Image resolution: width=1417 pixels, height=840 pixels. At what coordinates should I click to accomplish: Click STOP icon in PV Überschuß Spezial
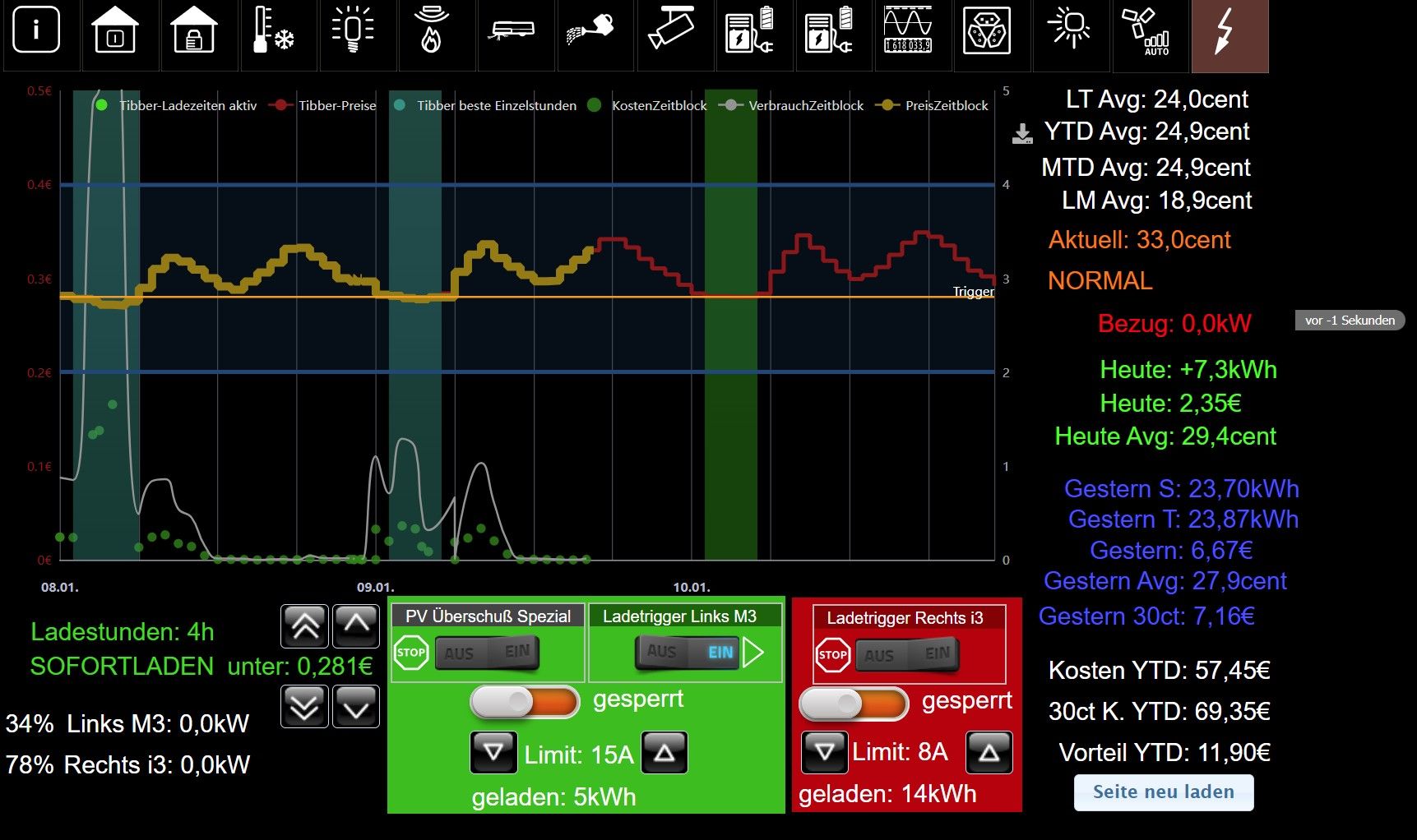click(x=411, y=653)
